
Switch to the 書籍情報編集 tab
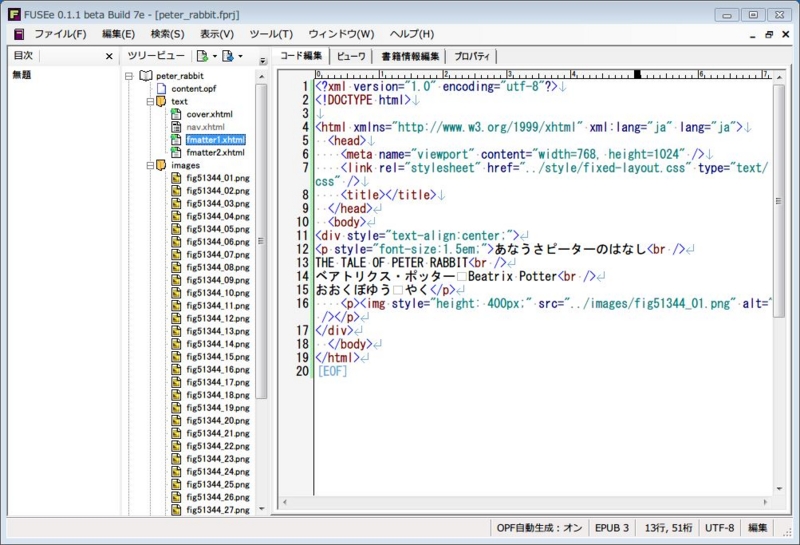[410, 56]
